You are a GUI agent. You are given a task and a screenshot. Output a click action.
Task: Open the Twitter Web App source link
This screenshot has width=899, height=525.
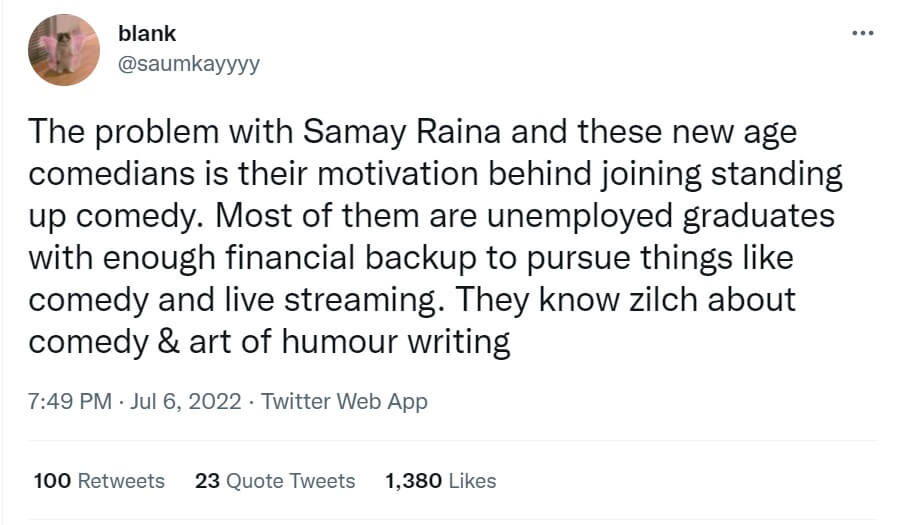coord(344,401)
